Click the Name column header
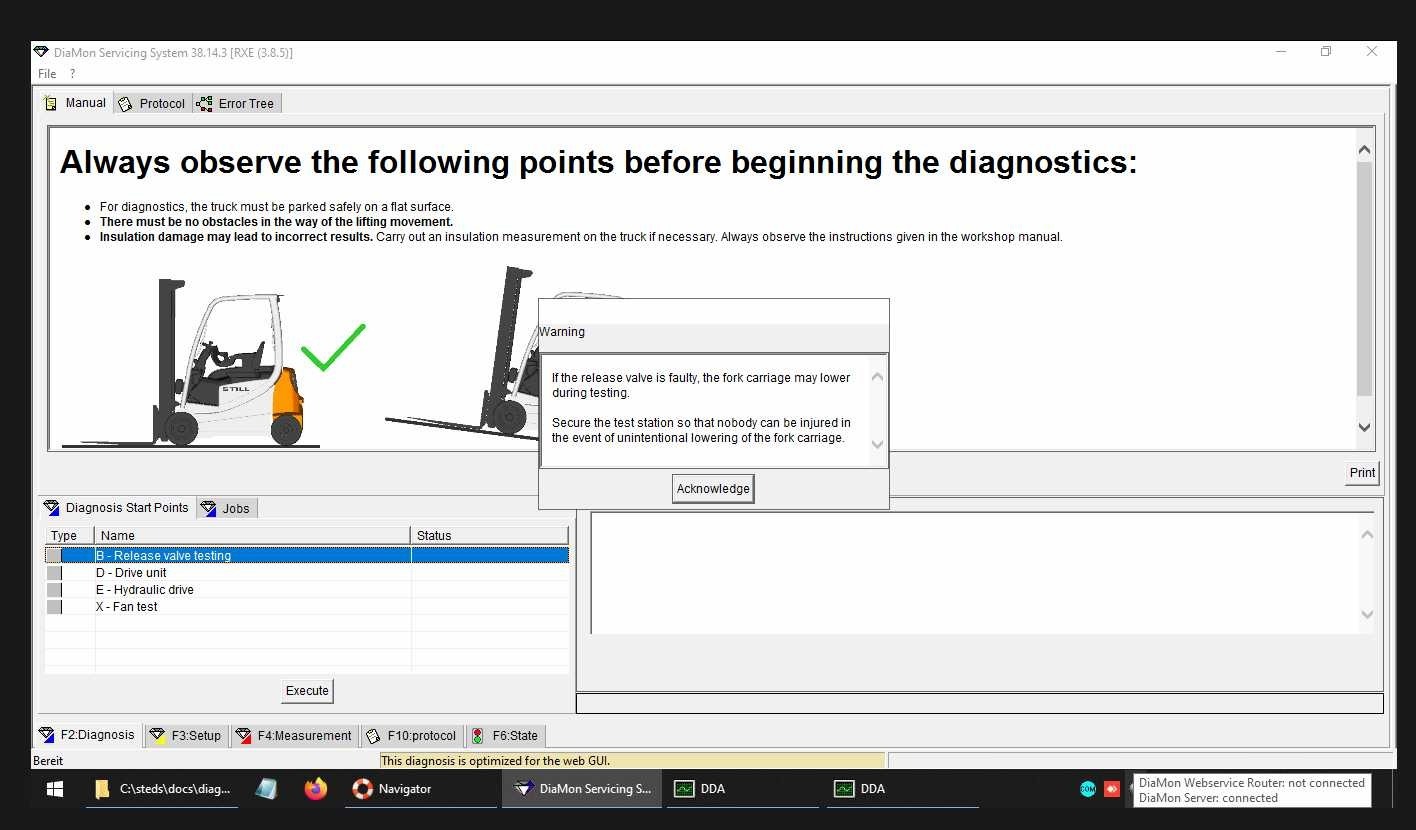Screen dimensions: 1416x830 (x=253, y=536)
